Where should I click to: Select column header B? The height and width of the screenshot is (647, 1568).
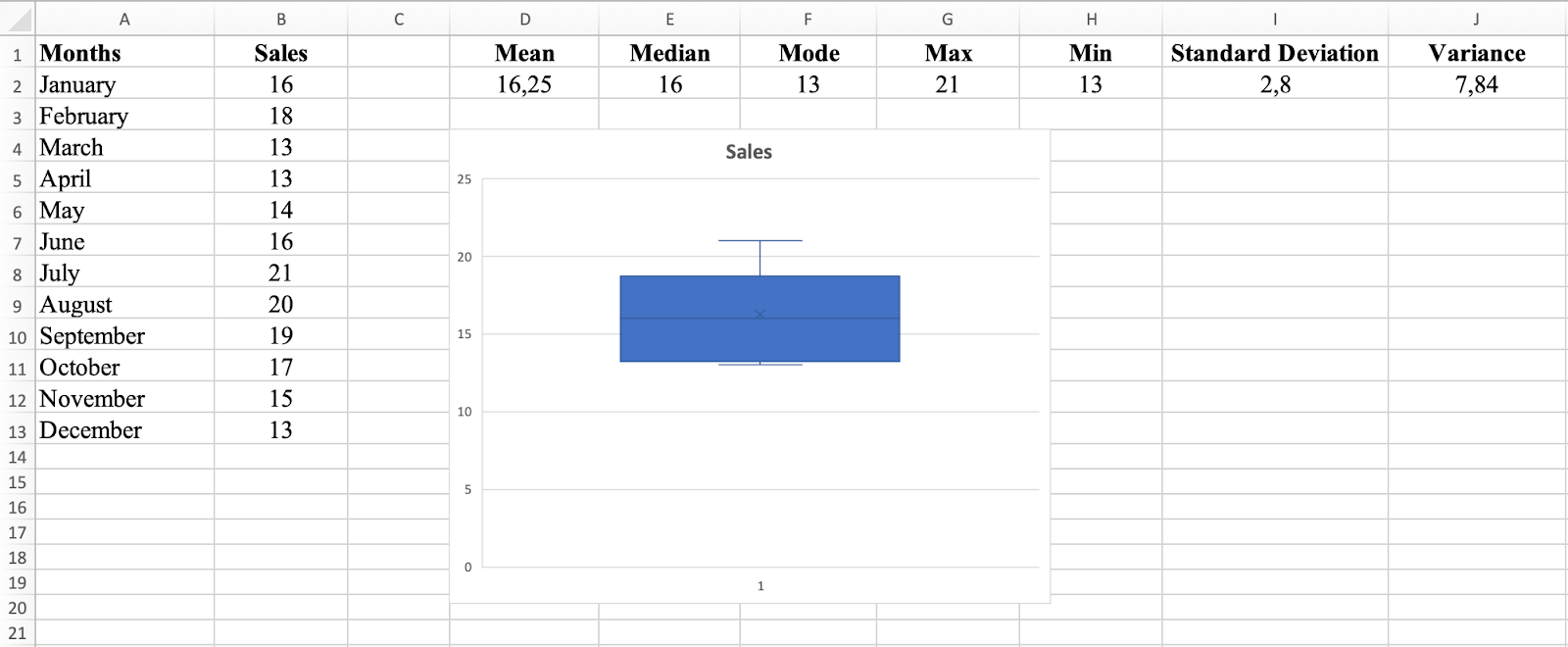(x=281, y=18)
